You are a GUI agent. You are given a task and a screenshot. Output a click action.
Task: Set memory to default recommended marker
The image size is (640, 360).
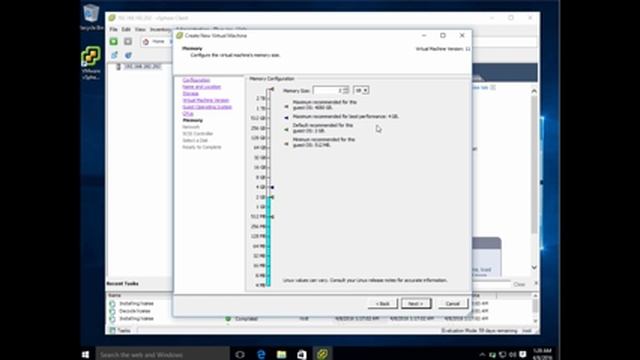coord(286,130)
